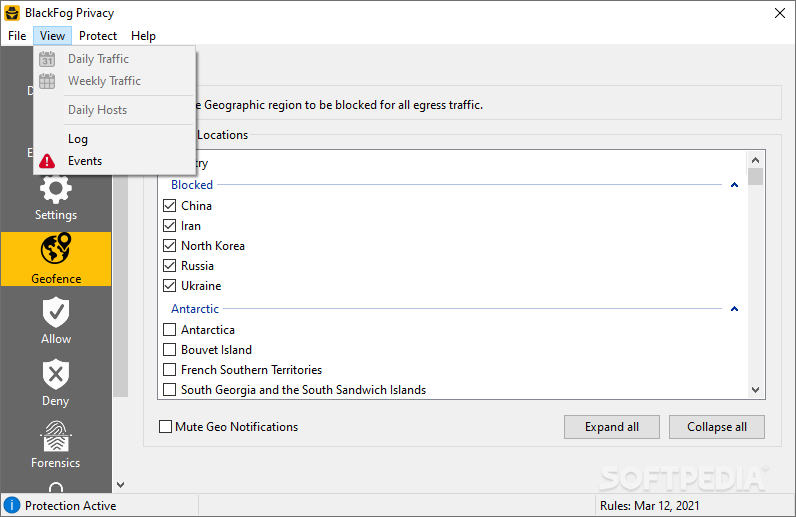
Task: Check the Antarctica checkbox
Action: click(170, 330)
